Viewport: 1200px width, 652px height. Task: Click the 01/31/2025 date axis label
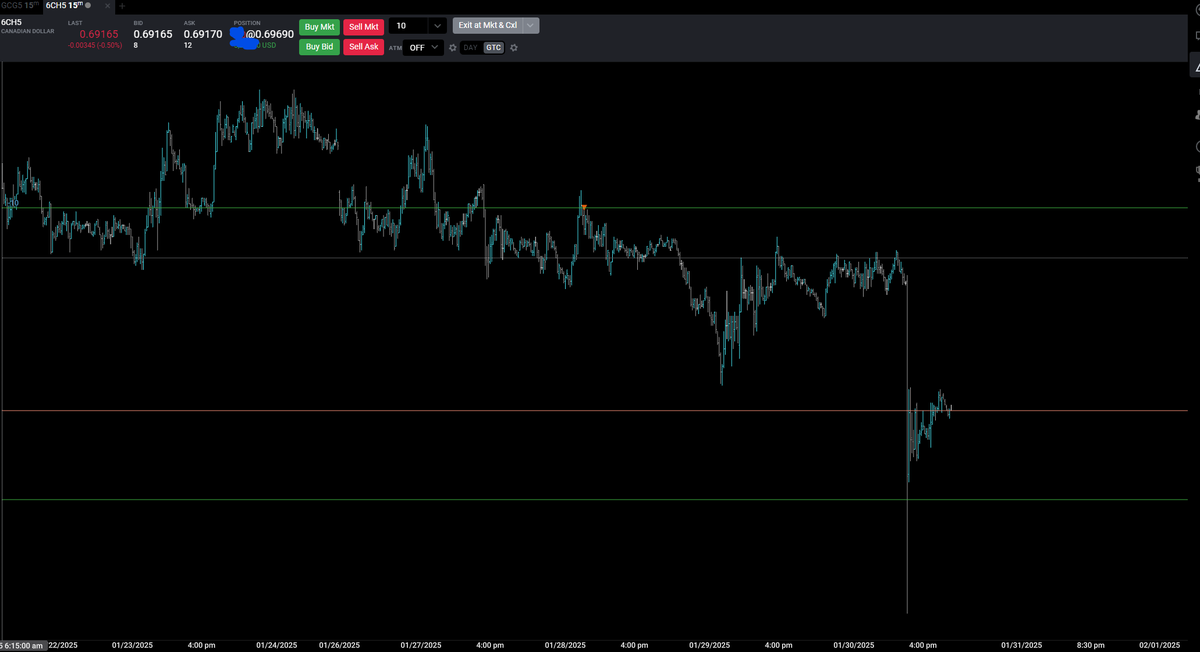click(x=1022, y=645)
